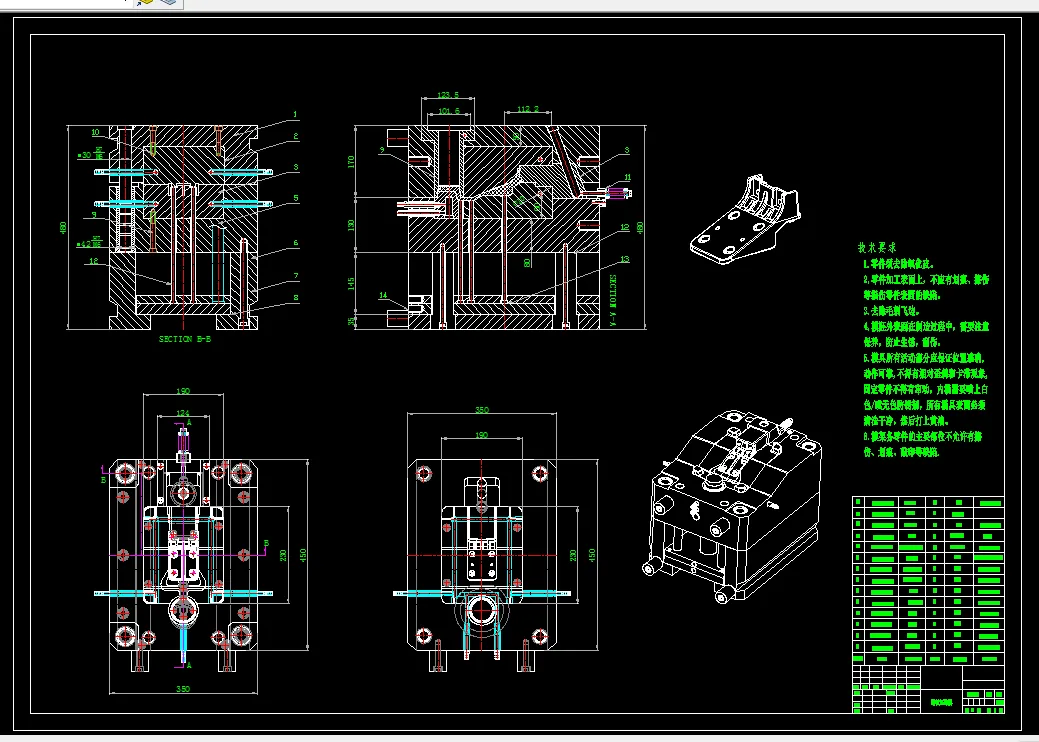Click the title block

pos(928,689)
